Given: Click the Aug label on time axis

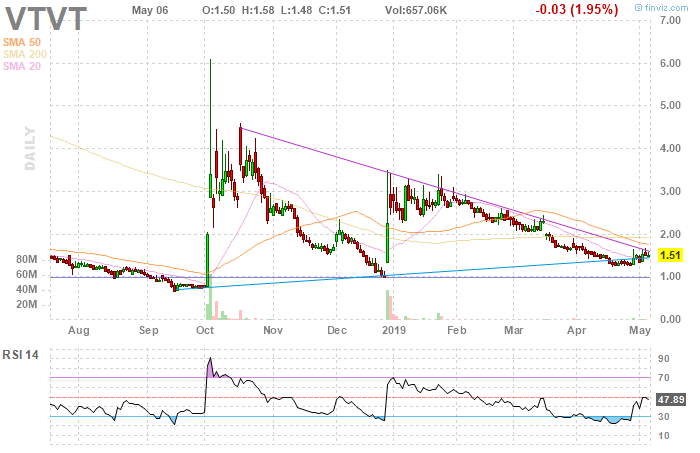Looking at the screenshot, I should [79, 331].
